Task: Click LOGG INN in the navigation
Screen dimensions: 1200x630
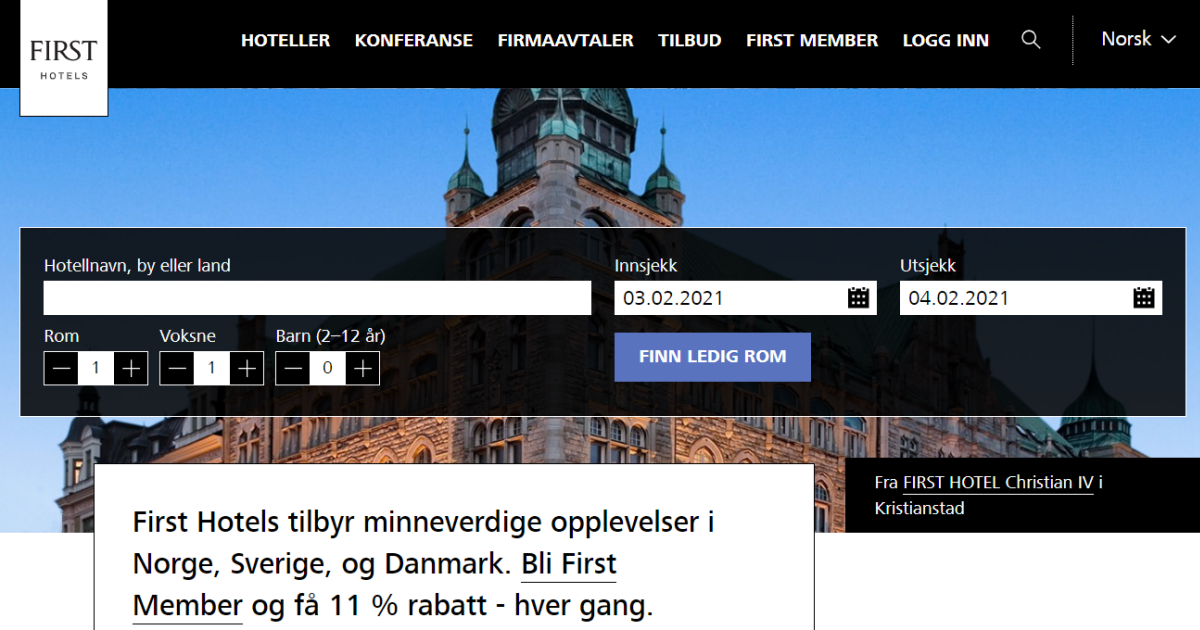Action: 945,40
